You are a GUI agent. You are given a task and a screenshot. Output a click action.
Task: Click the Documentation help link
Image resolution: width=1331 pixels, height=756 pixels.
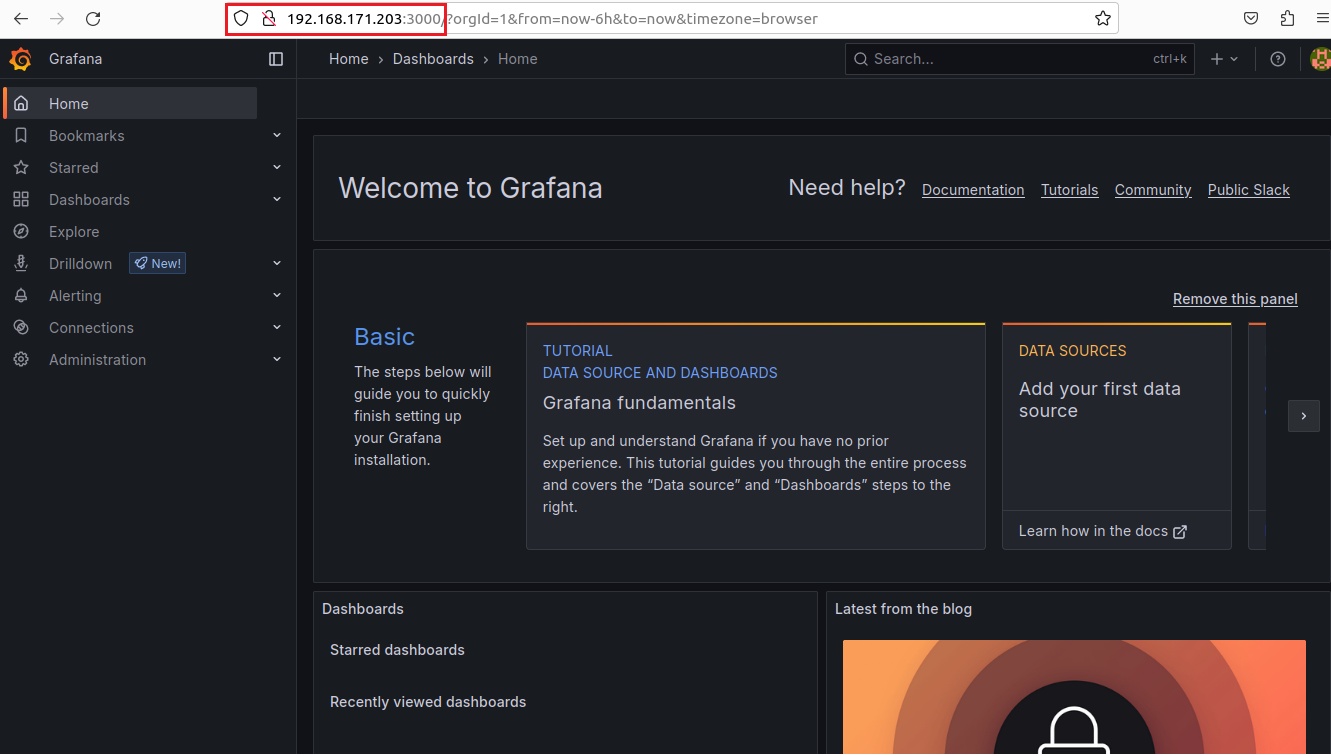(972, 190)
